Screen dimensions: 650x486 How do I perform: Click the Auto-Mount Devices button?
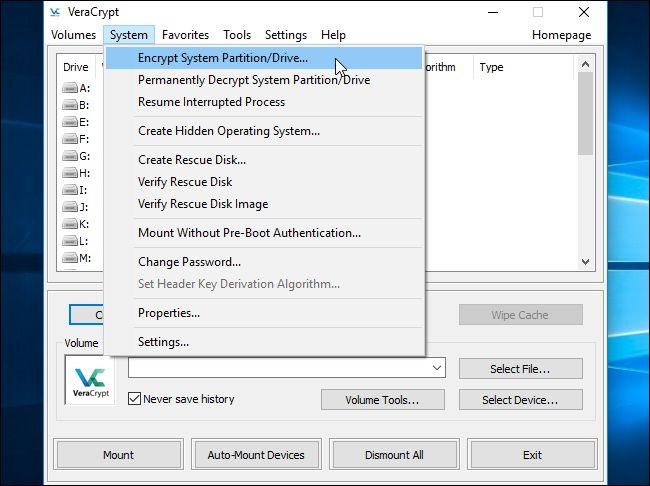coord(256,455)
